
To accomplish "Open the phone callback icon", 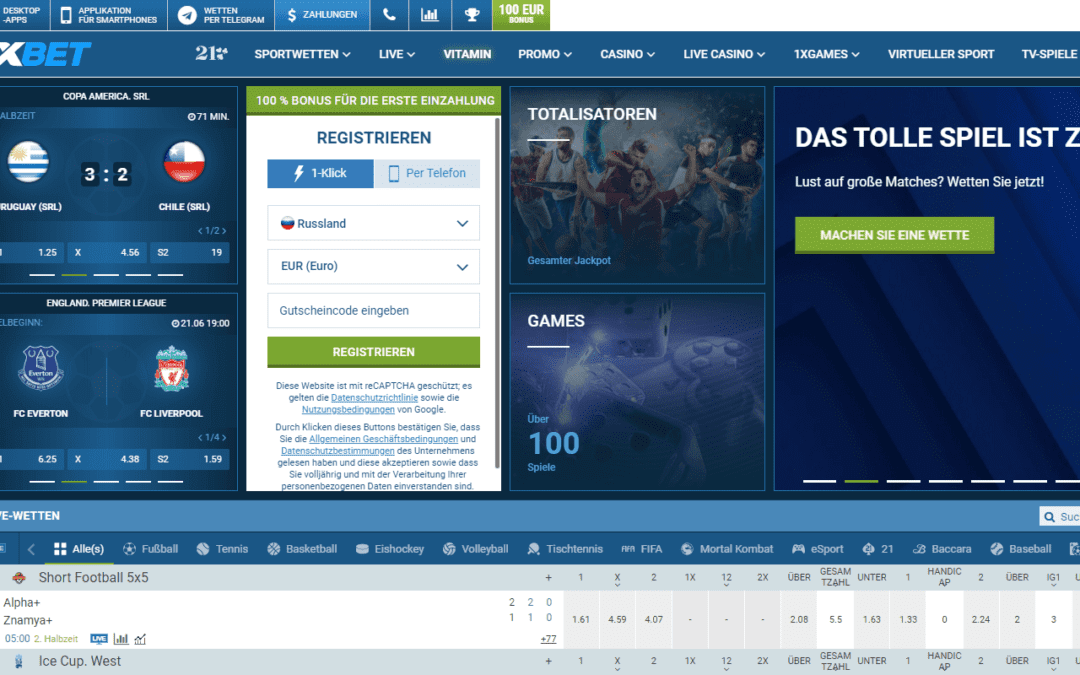I will point(389,14).
